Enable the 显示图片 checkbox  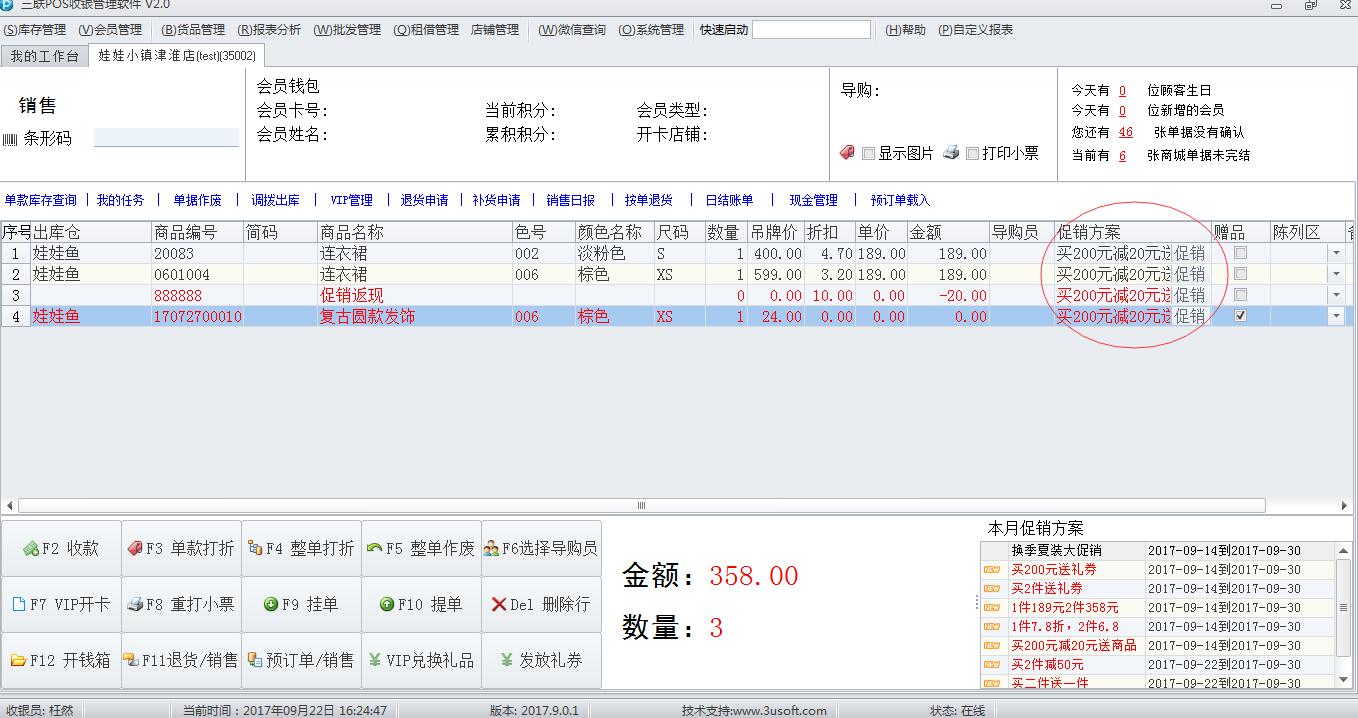pyautogui.click(x=868, y=154)
